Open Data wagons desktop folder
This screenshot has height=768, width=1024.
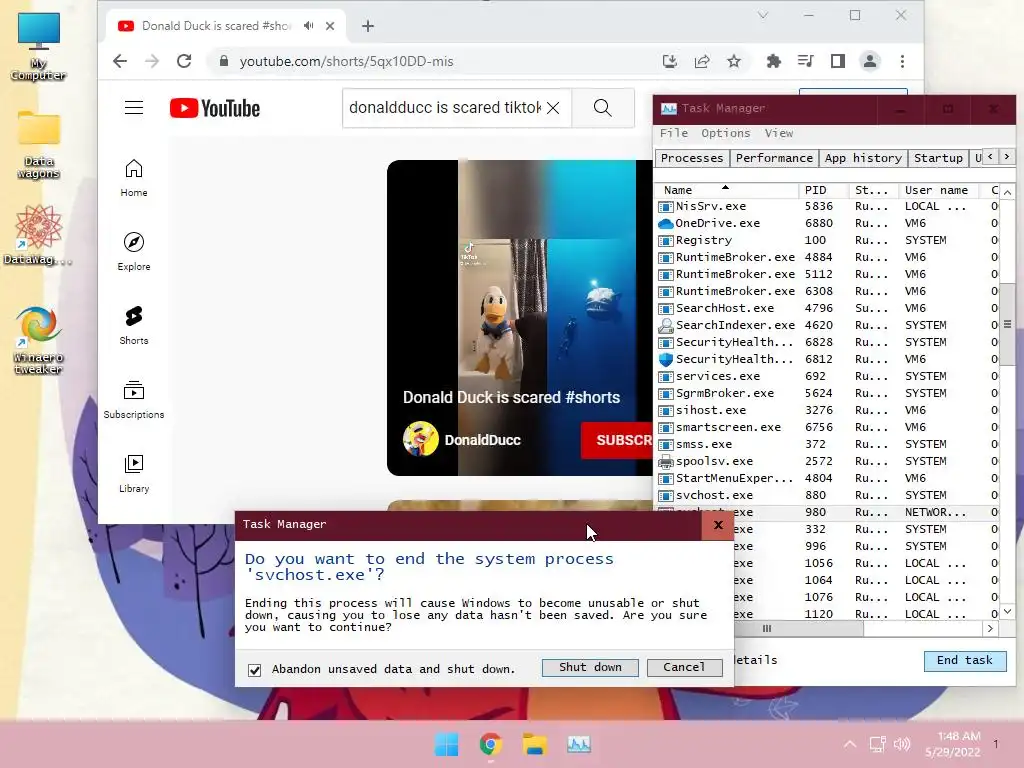coord(39,144)
